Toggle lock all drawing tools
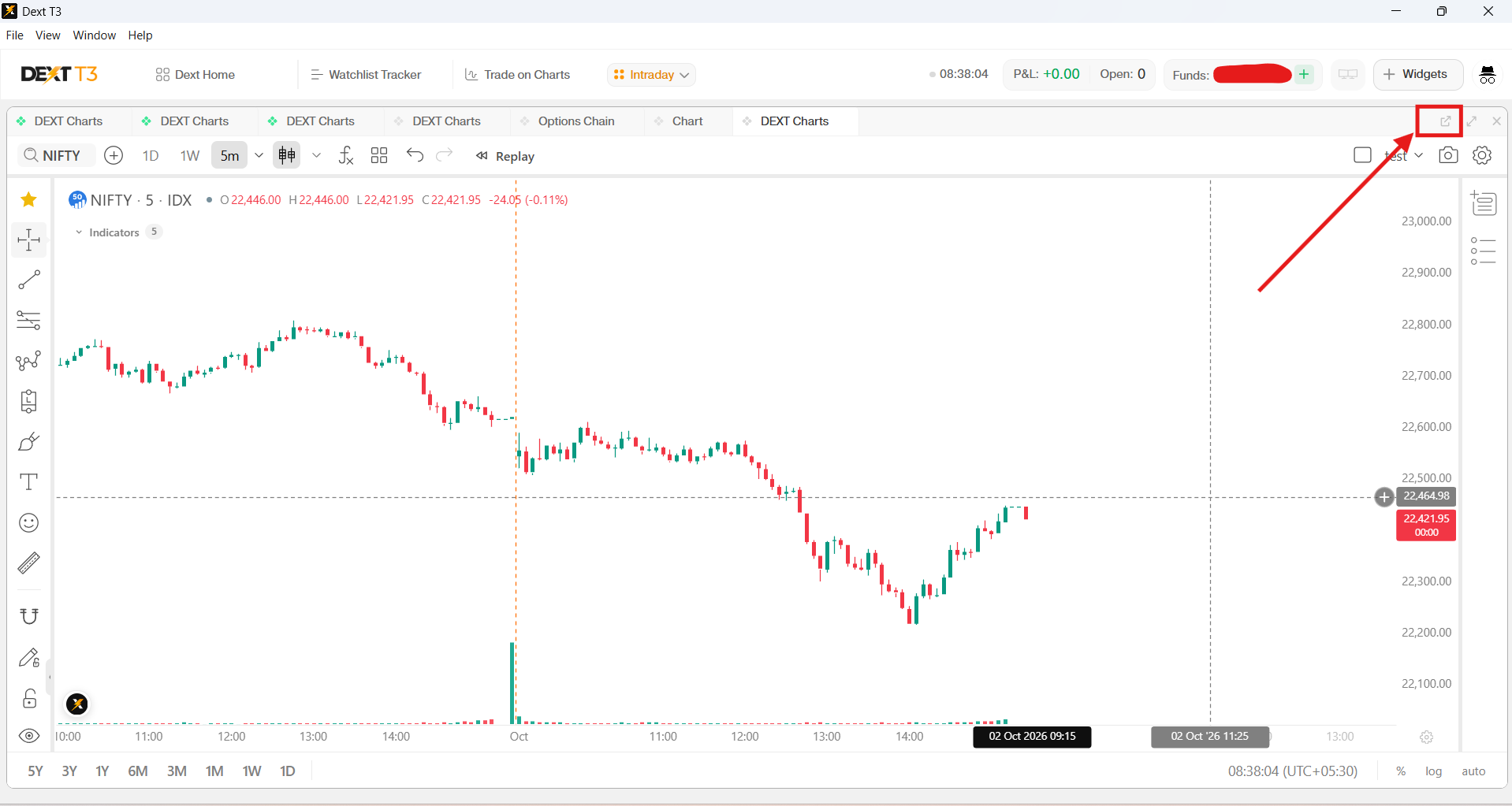Image resolution: width=1512 pixels, height=806 pixels. pos(29,698)
